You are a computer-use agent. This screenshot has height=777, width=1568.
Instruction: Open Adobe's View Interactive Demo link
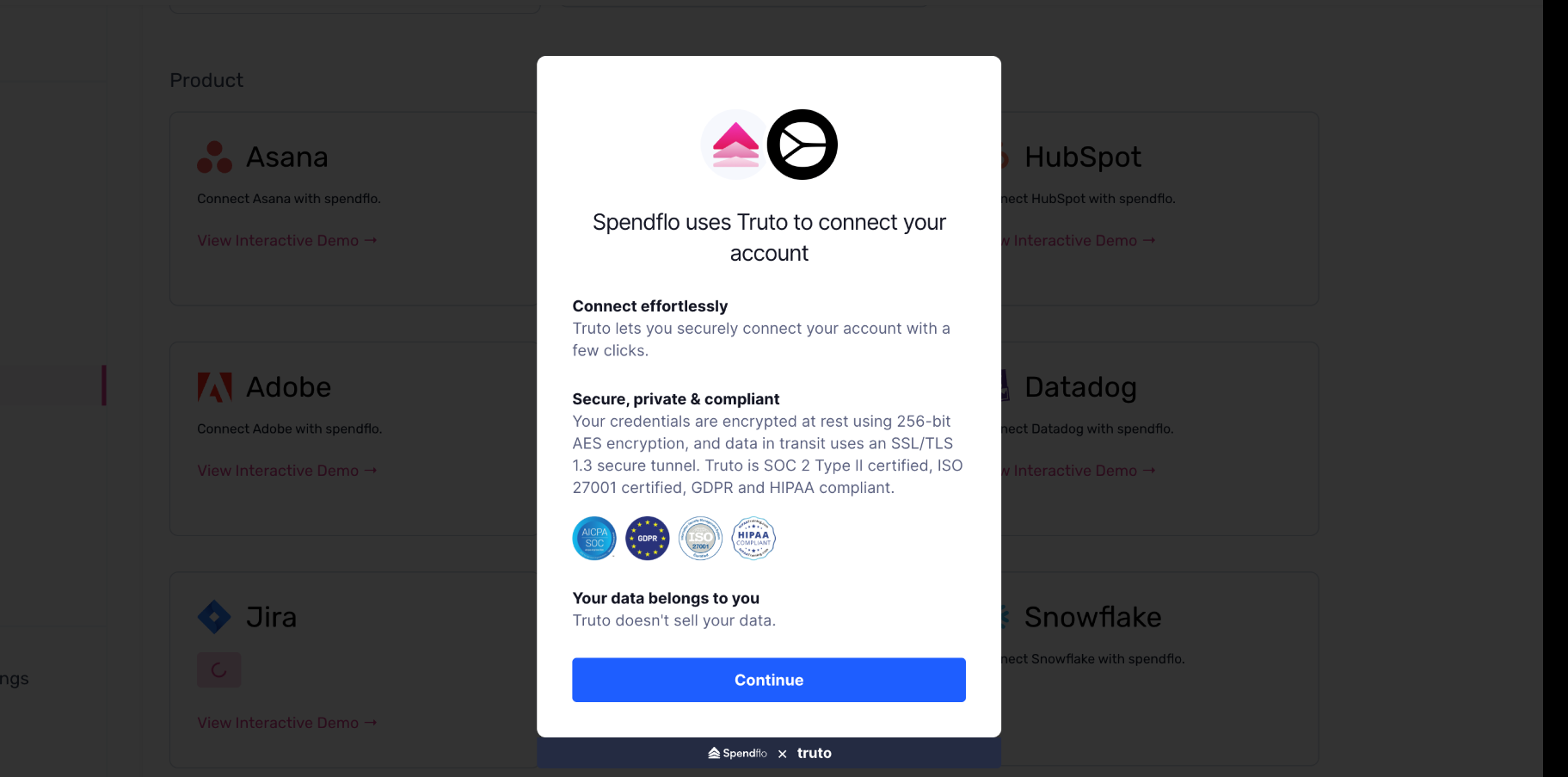coord(287,471)
